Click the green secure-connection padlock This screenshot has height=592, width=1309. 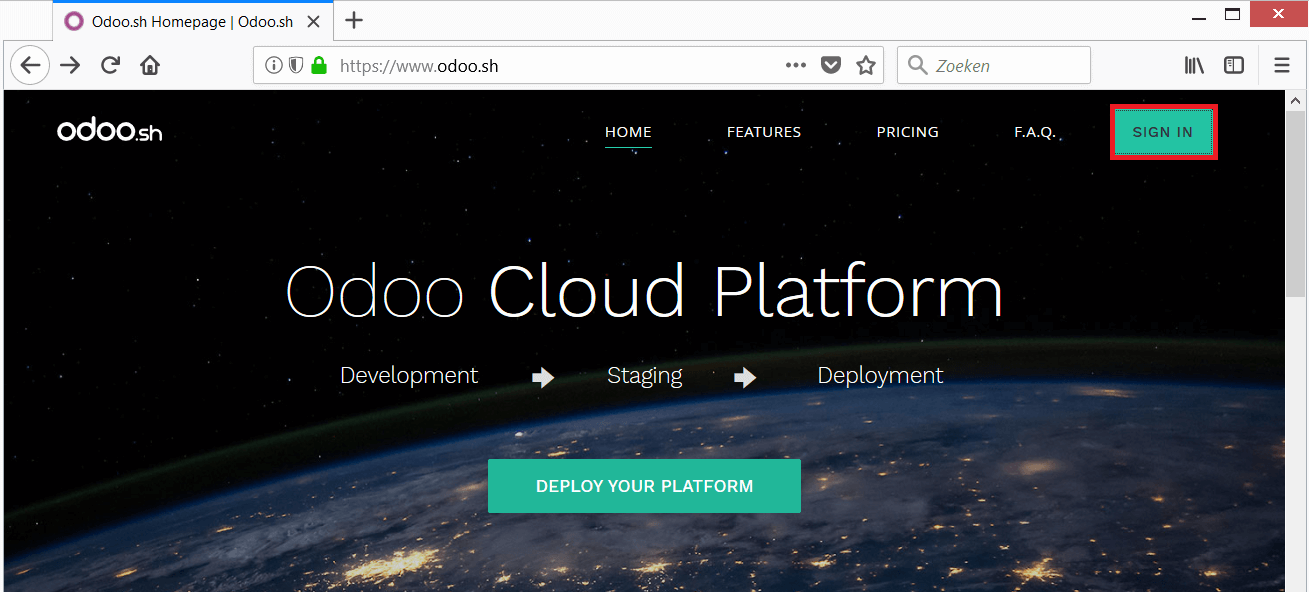click(x=319, y=66)
